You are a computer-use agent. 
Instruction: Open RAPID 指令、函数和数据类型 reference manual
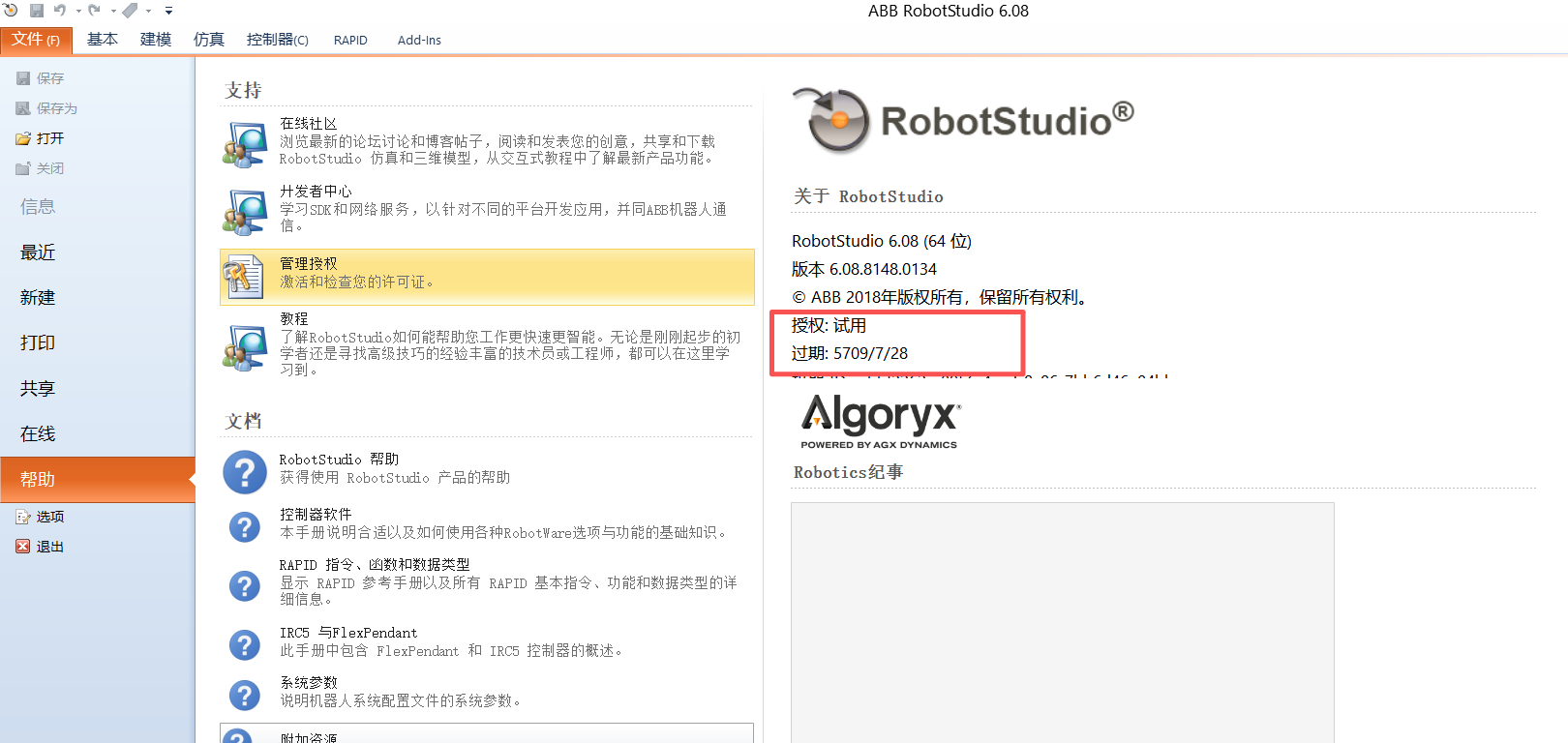[487, 582]
